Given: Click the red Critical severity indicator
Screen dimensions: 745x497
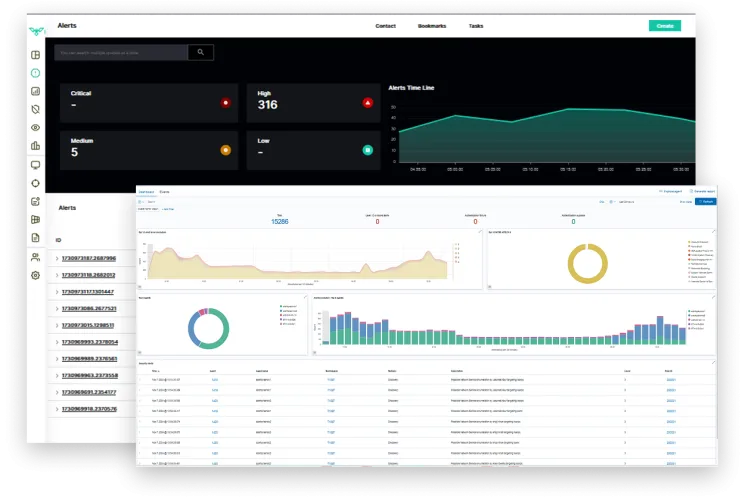Looking at the screenshot, I should point(225,102).
